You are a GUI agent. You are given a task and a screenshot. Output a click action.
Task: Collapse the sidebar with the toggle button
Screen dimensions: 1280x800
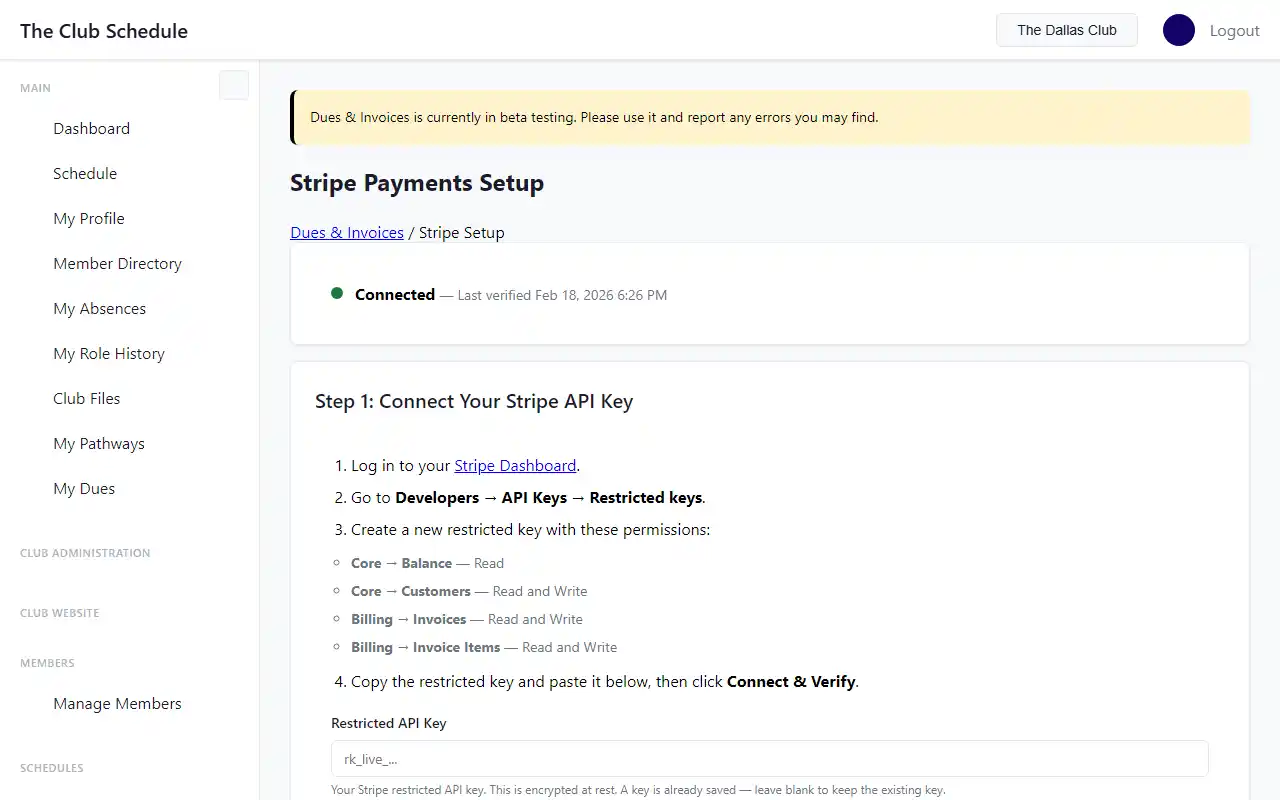pyautogui.click(x=233, y=86)
